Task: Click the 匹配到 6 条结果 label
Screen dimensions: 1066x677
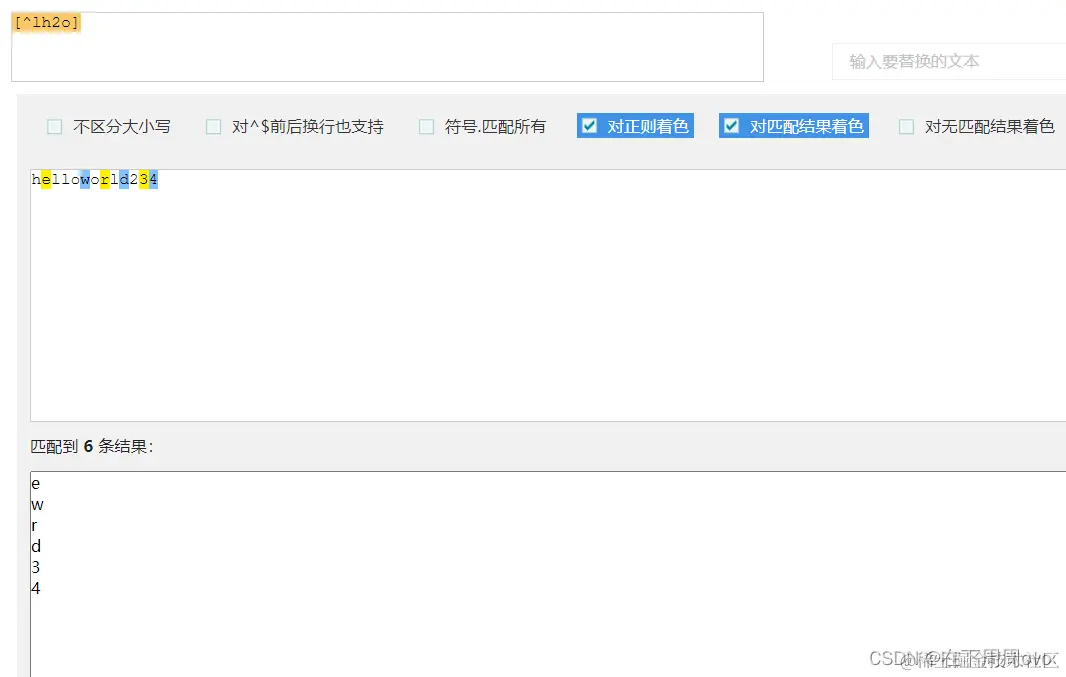Action: pyautogui.click(x=91, y=447)
